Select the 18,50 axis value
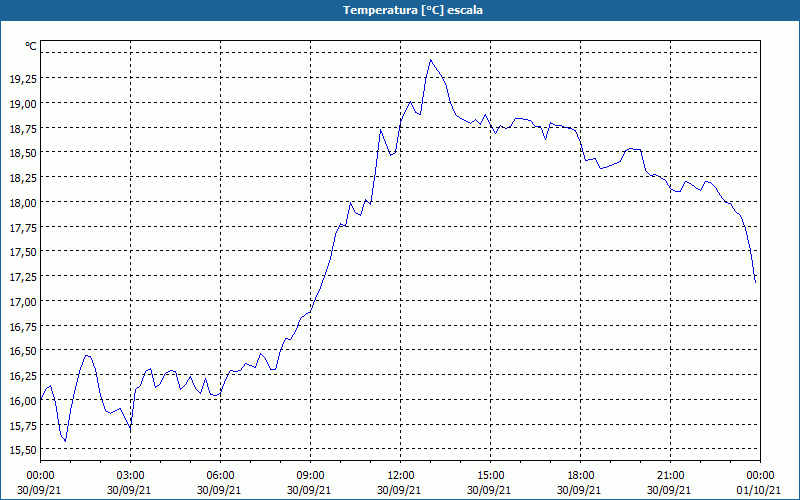The image size is (800, 500). click(23, 153)
